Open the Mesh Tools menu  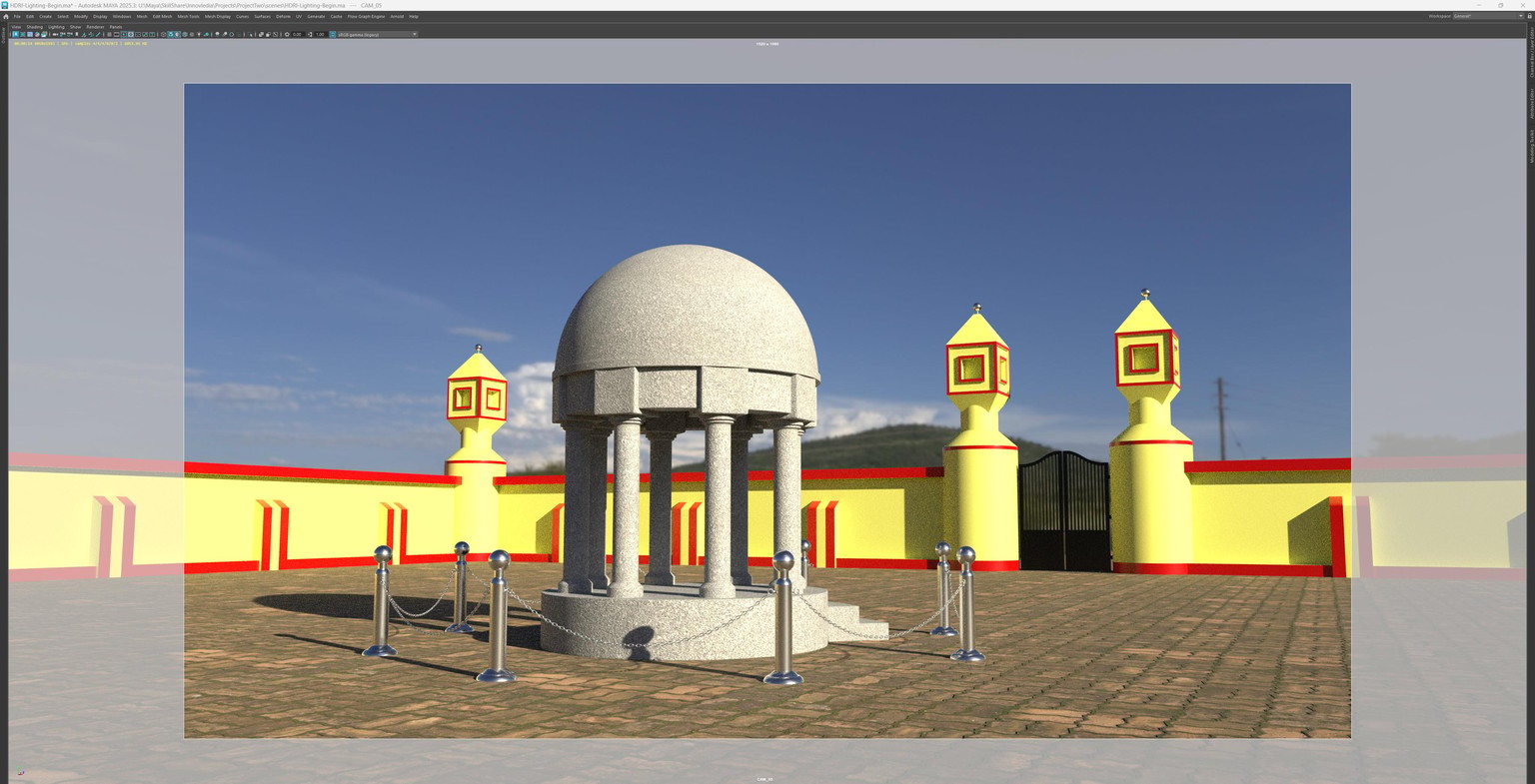click(188, 16)
